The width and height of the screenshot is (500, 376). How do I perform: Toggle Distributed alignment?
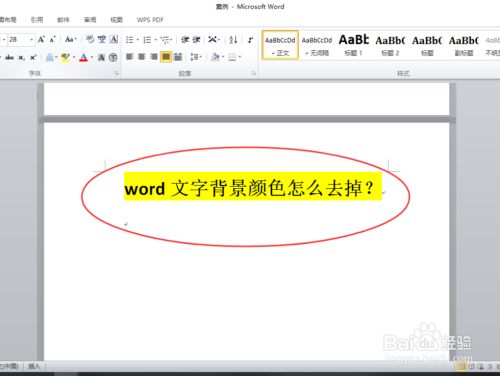tap(178, 57)
